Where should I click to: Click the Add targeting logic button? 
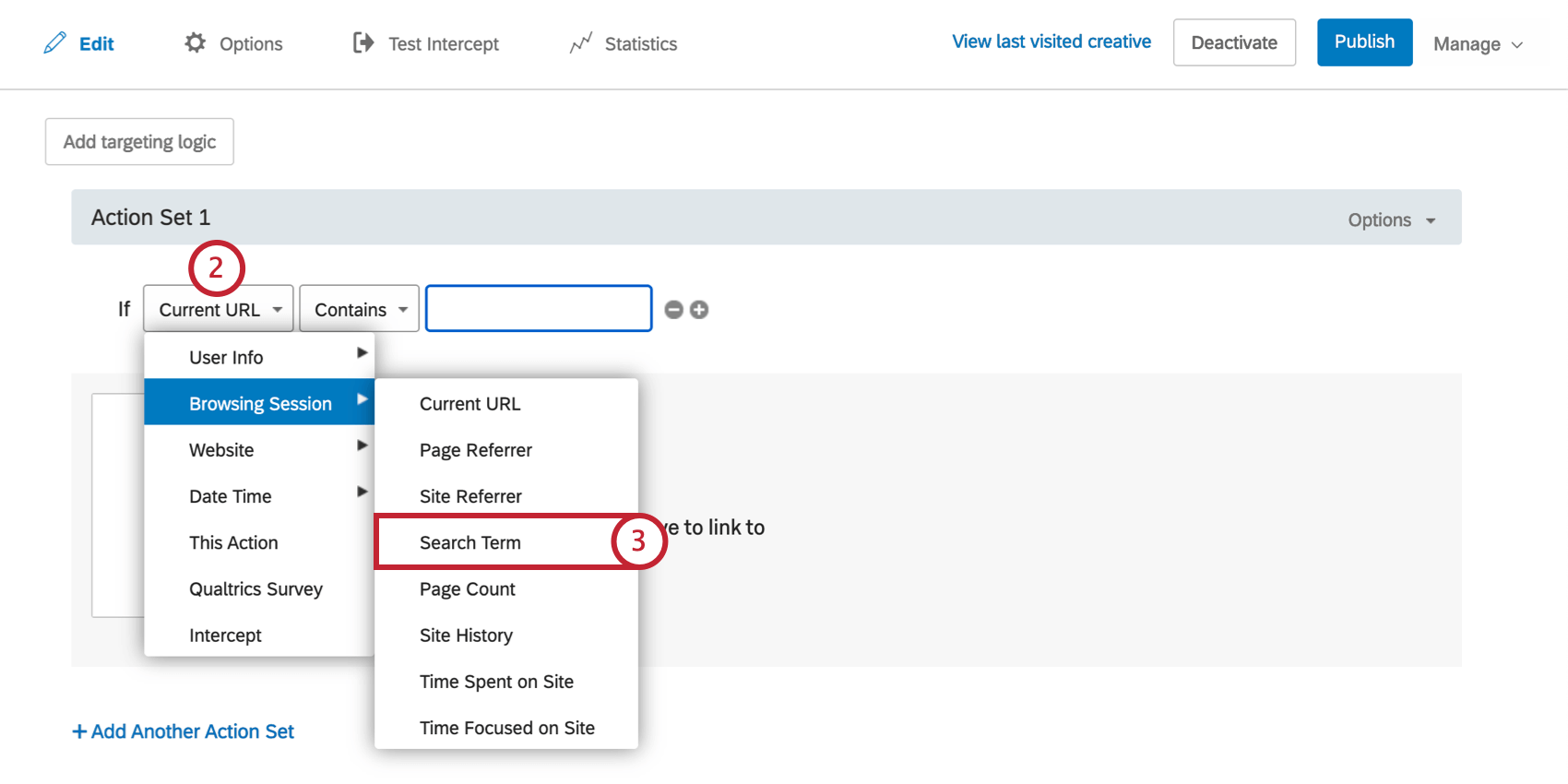pyautogui.click(x=139, y=142)
